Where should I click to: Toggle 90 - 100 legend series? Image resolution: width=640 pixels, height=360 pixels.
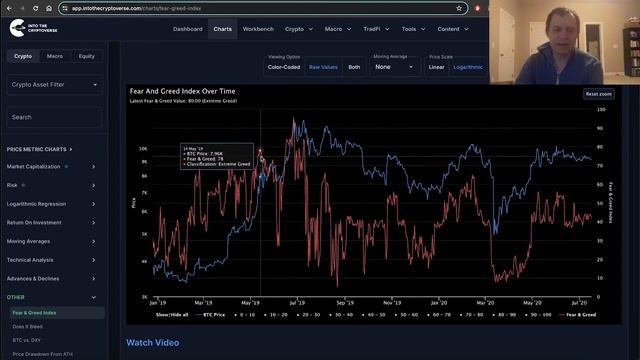click(x=538, y=315)
